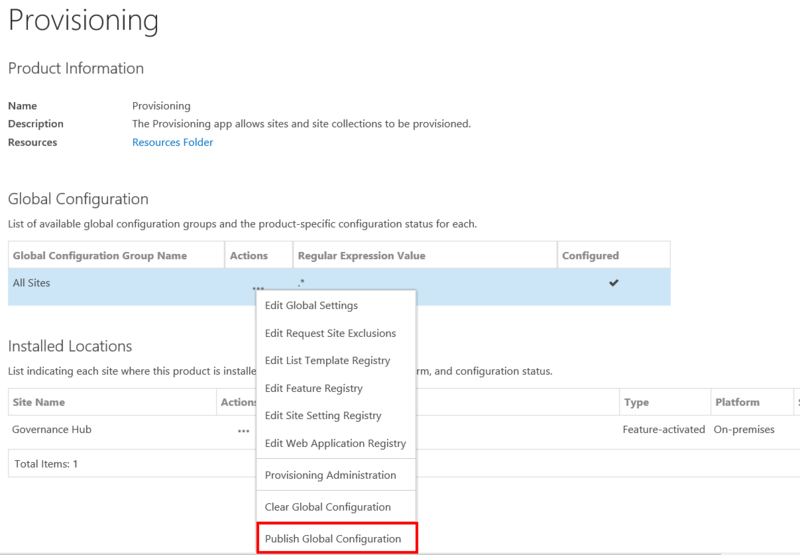Select Edit Site Setting Registry
Image resolution: width=800 pixels, height=555 pixels.
[323, 415]
